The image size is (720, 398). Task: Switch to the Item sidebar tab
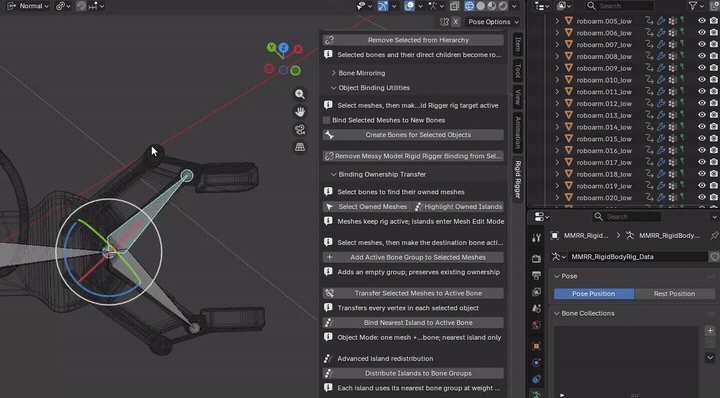point(518,45)
